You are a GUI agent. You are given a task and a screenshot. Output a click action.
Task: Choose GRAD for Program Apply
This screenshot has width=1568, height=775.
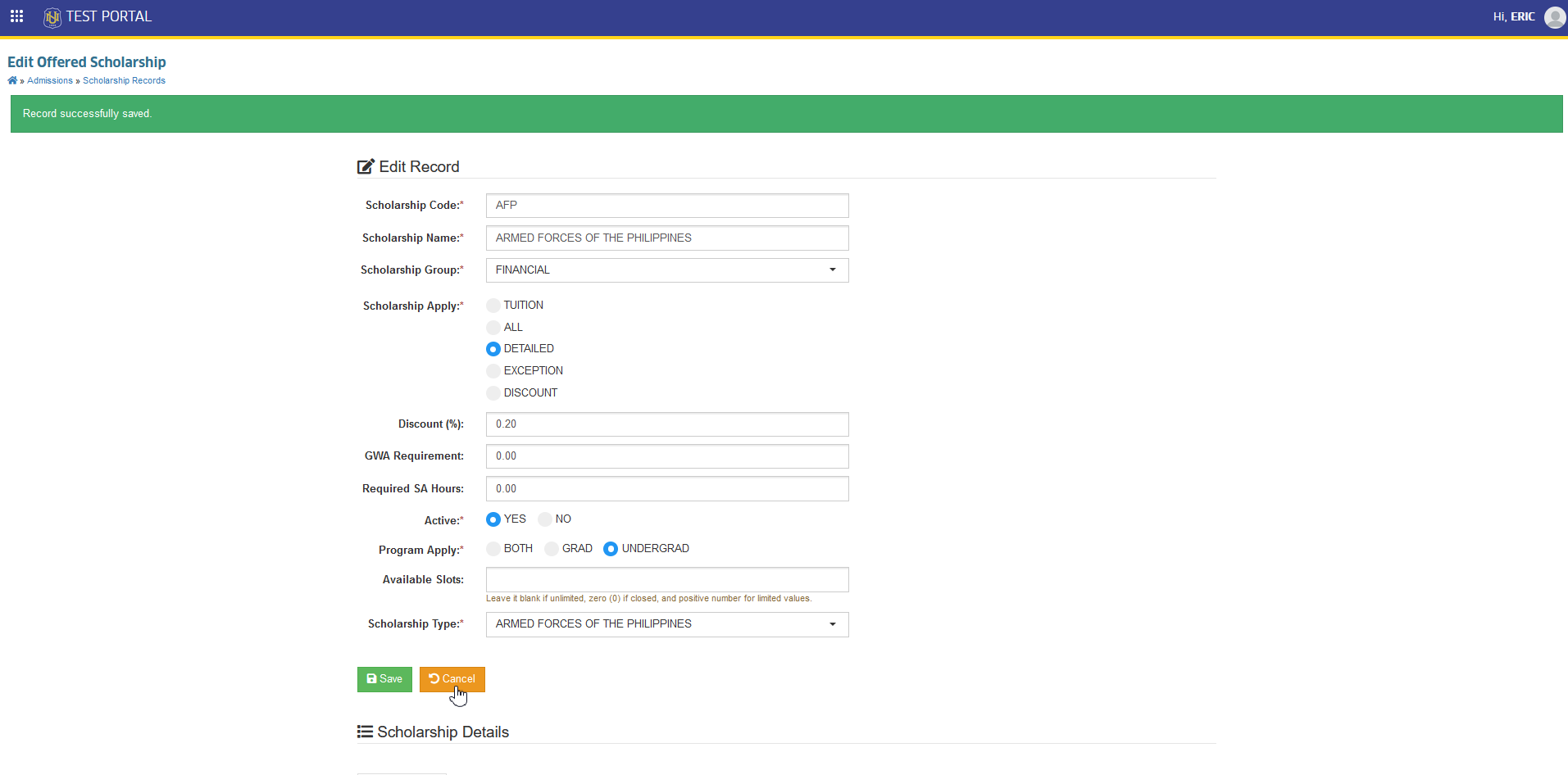[552, 549]
